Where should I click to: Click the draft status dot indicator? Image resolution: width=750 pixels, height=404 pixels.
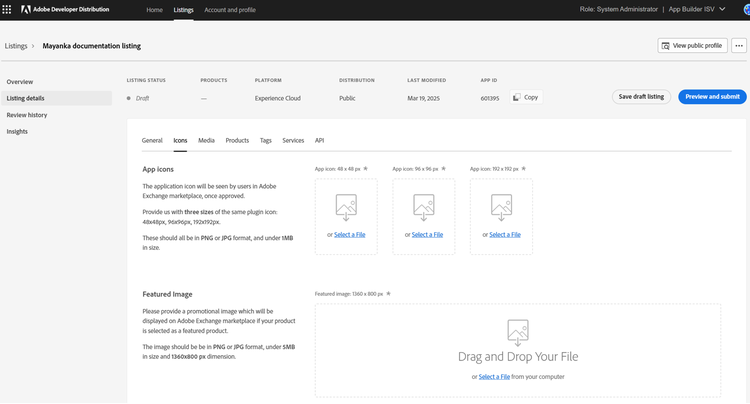tap(129, 98)
